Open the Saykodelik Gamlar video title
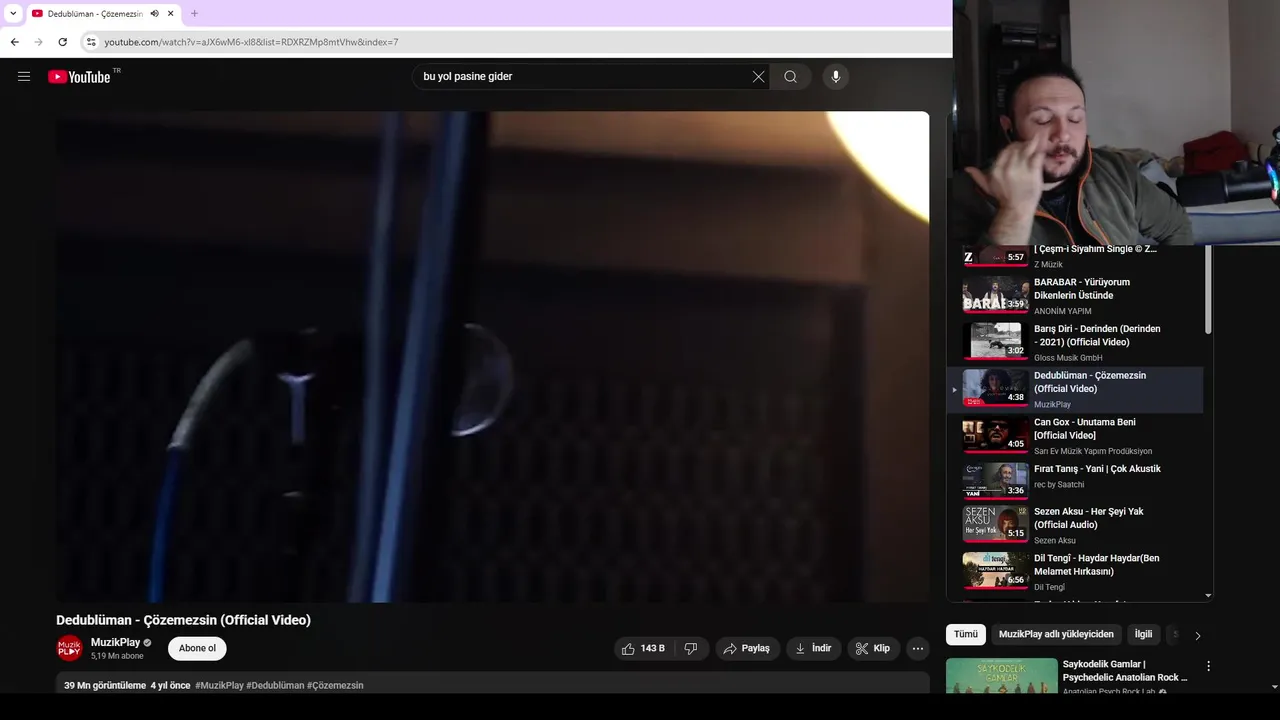This screenshot has height=720, width=1280. [x=1125, y=670]
